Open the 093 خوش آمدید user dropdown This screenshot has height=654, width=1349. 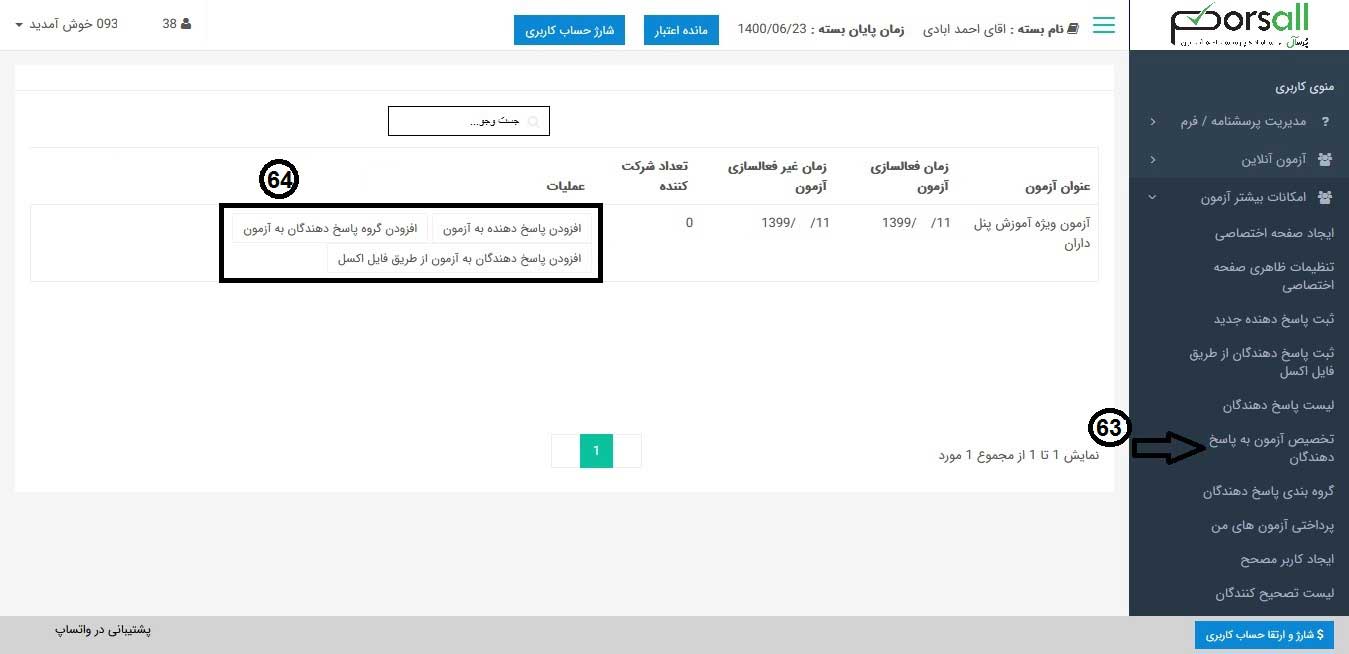tap(67, 24)
